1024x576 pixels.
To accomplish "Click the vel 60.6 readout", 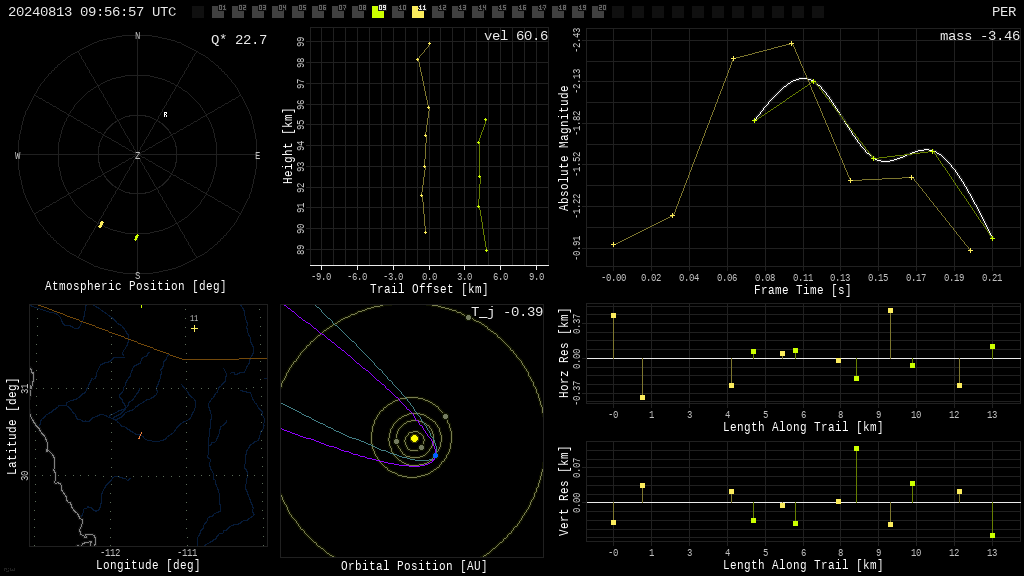I will tap(516, 36).
